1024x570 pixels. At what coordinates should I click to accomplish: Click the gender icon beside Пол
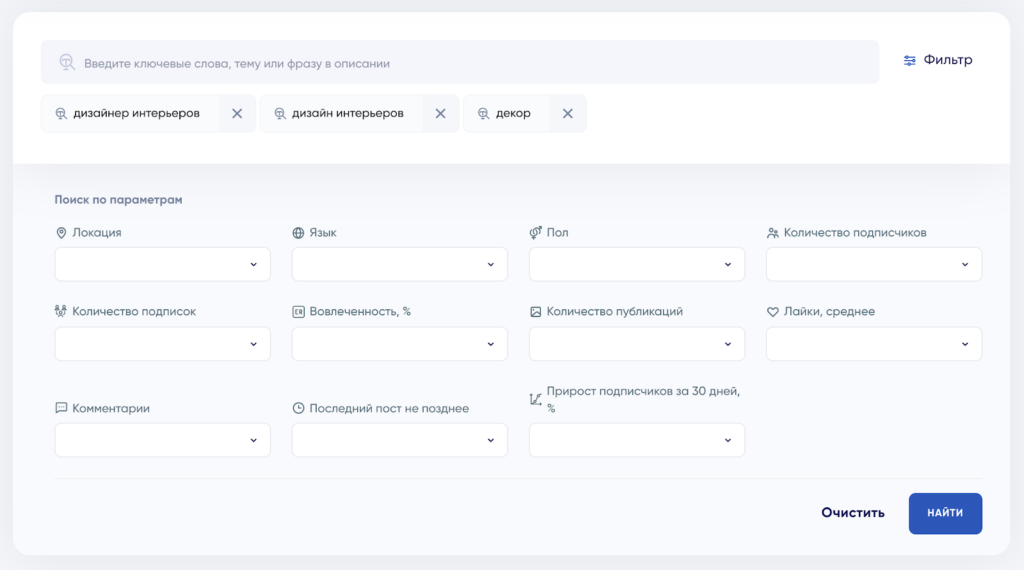pos(536,232)
